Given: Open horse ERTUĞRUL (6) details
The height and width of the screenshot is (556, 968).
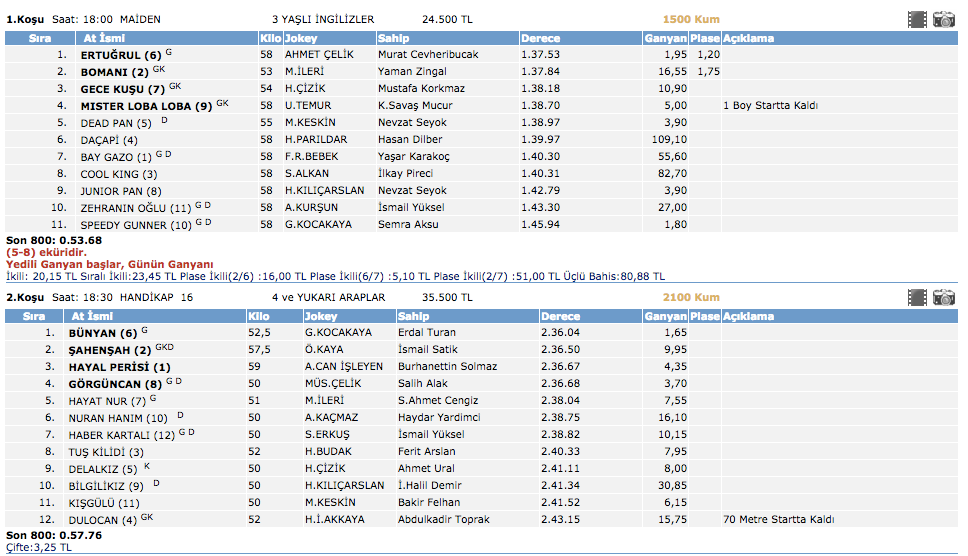Looking at the screenshot, I should (x=120, y=55).
